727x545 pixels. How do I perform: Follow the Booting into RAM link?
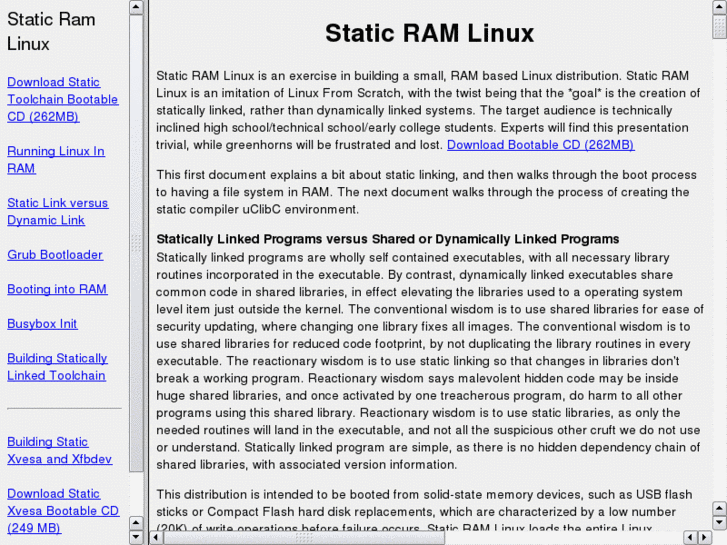(x=57, y=289)
